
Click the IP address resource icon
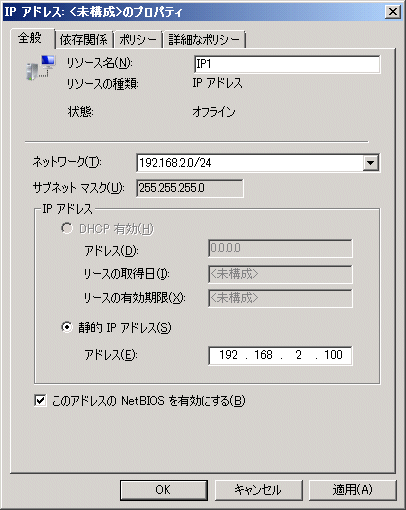click(x=41, y=68)
